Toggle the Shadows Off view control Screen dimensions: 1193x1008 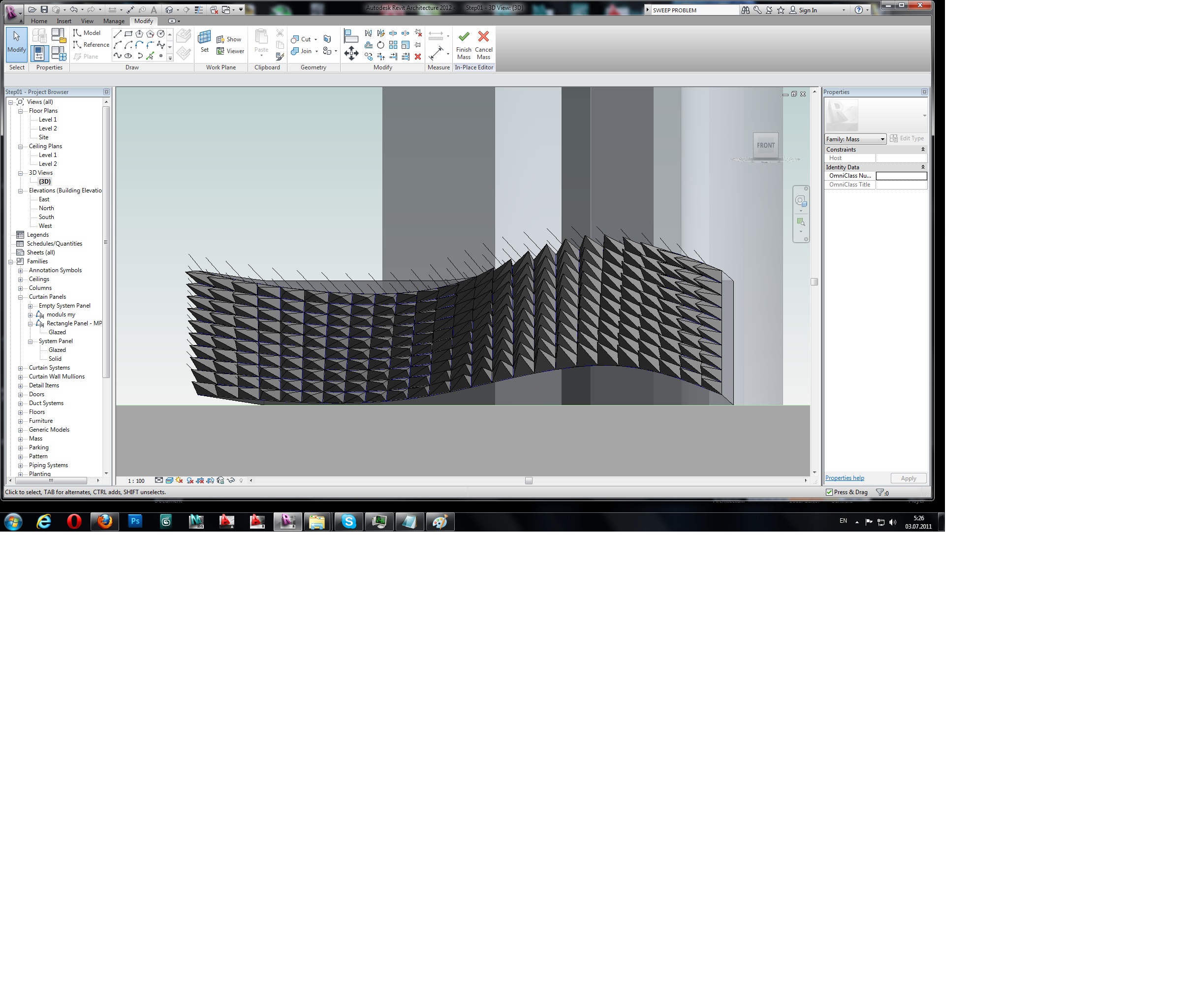[189, 480]
